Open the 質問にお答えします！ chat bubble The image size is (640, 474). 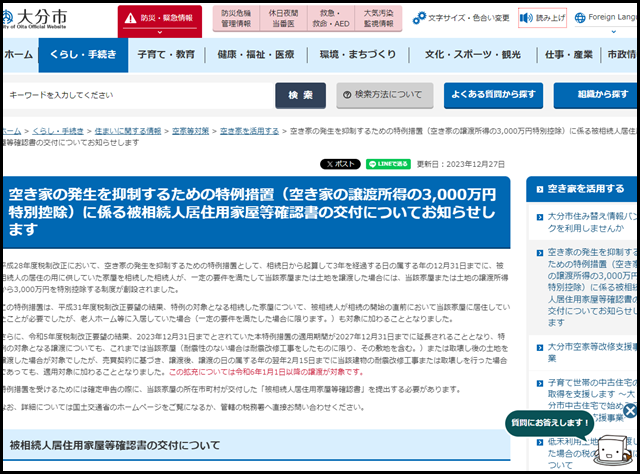549,423
